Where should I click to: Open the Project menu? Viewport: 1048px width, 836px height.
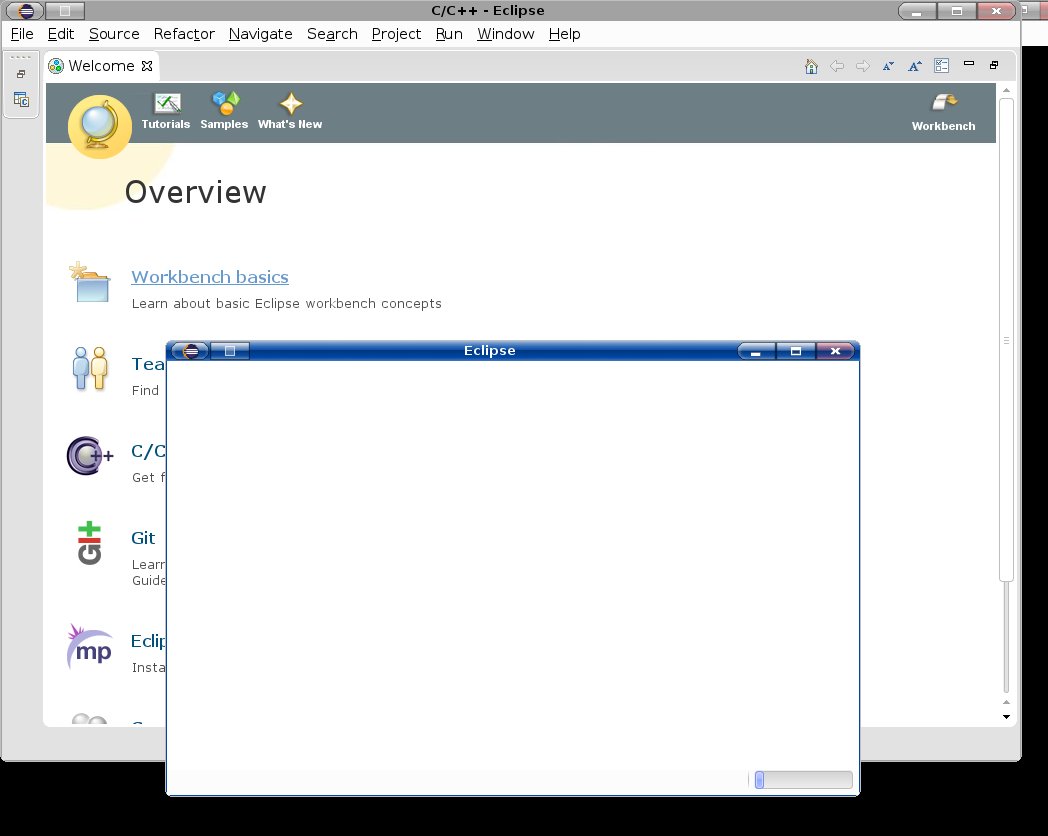(x=396, y=34)
